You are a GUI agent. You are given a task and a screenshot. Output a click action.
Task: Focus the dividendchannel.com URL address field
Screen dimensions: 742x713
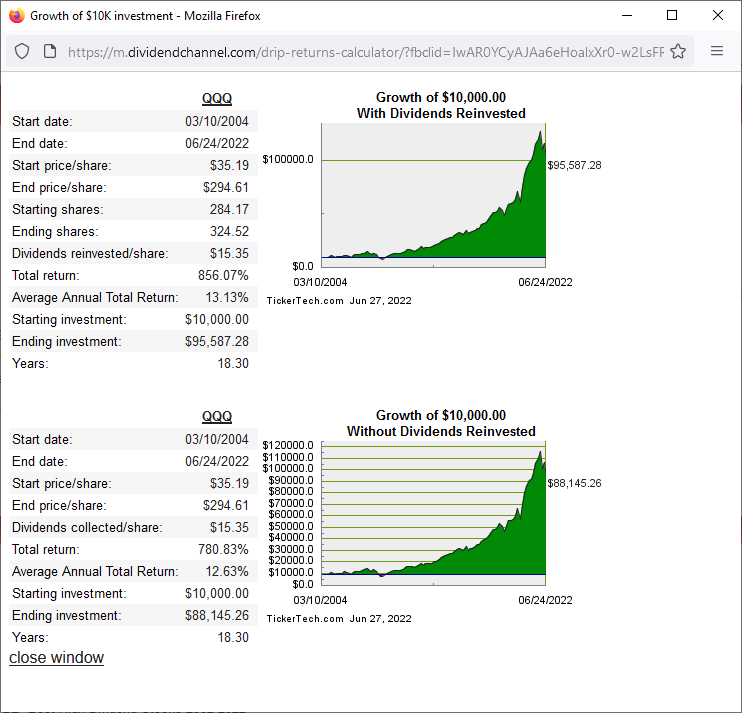[360, 51]
